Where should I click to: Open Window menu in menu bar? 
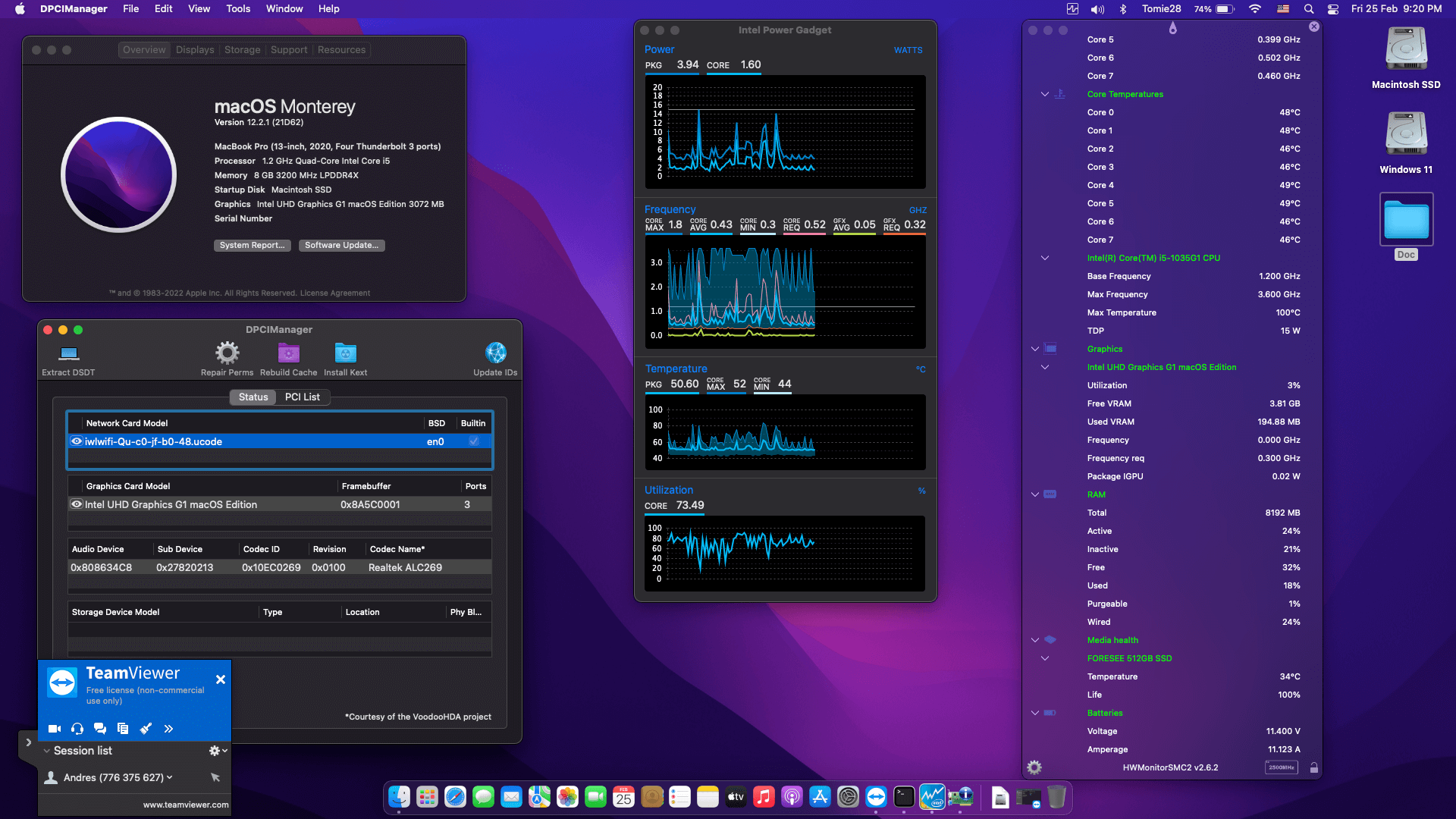tap(284, 9)
